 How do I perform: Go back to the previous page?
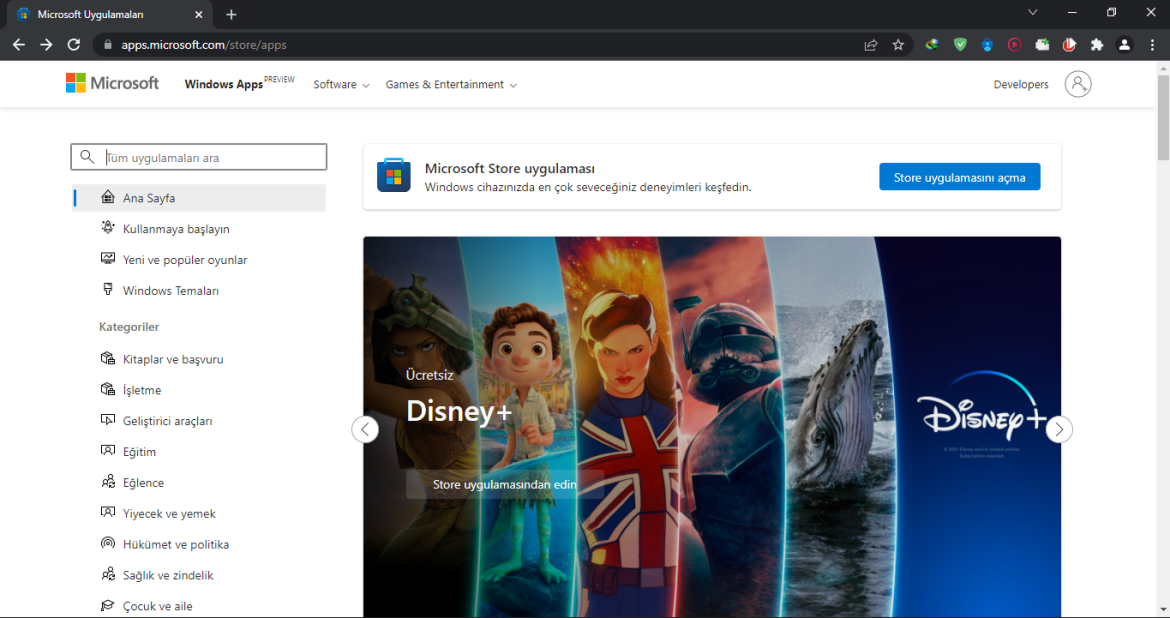click(x=19, y=45)
